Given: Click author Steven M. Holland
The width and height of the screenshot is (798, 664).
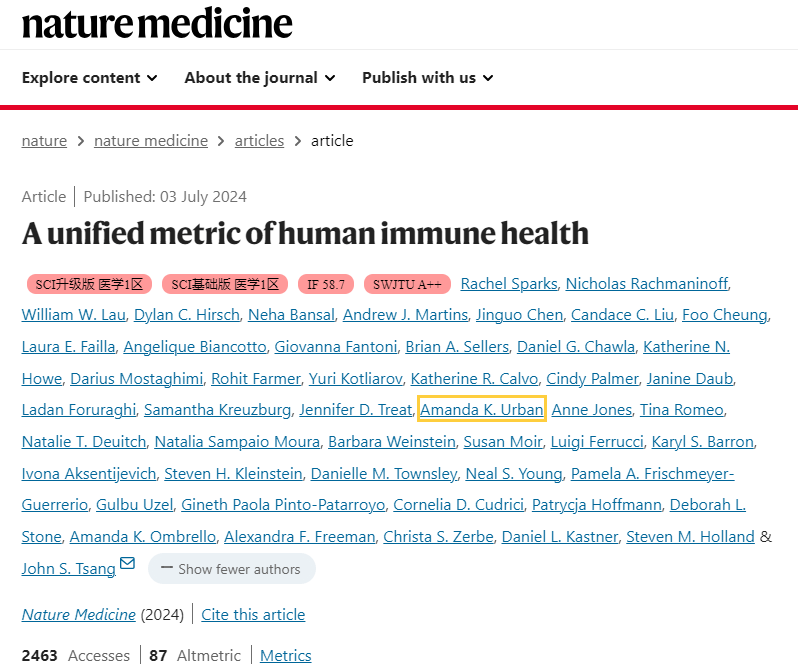Looking at the screenshot, I should tap(690, 537).
